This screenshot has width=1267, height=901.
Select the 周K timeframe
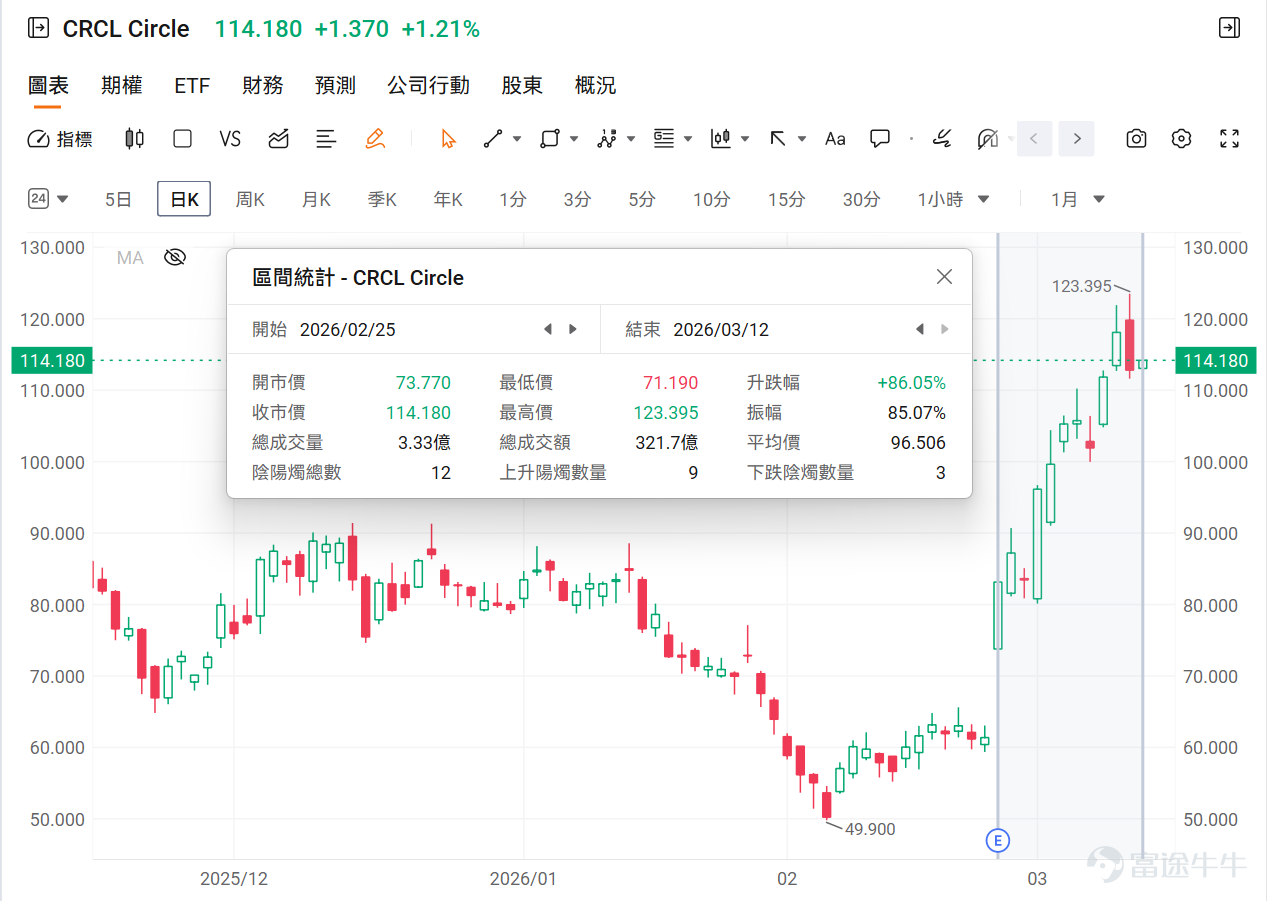point(250,200)
